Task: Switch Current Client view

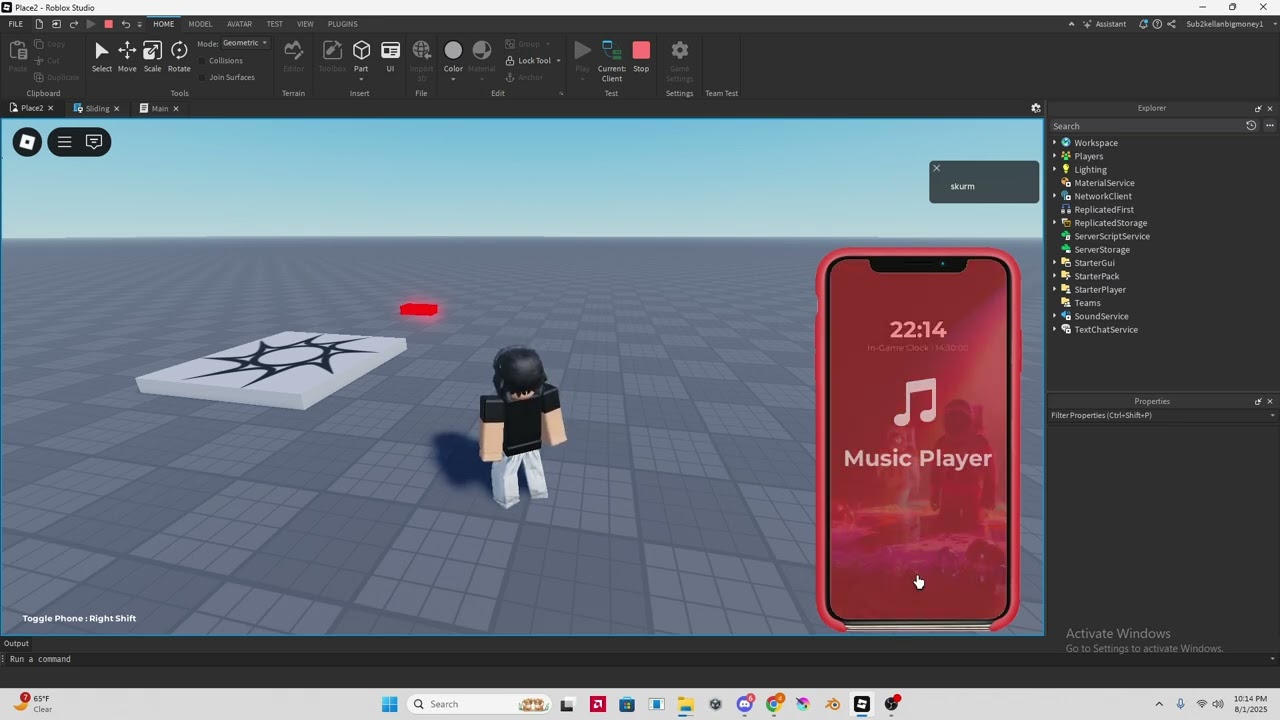Action: point(612,60)
